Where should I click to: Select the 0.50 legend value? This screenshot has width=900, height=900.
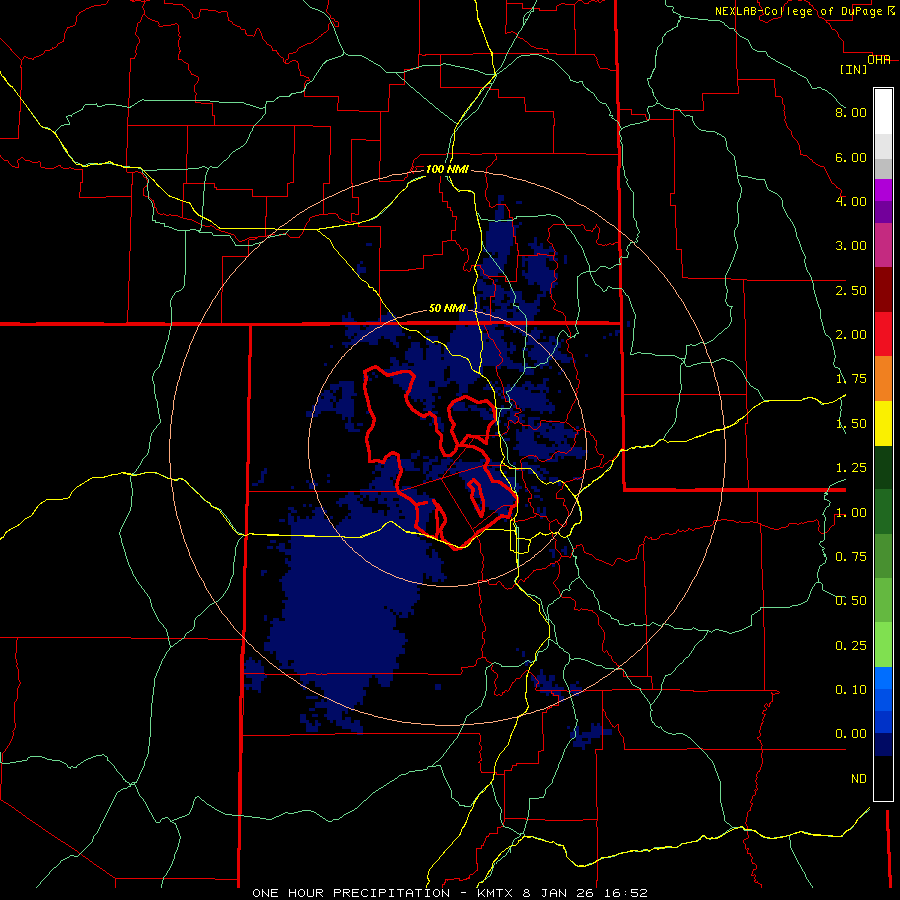tap(851, 601)
